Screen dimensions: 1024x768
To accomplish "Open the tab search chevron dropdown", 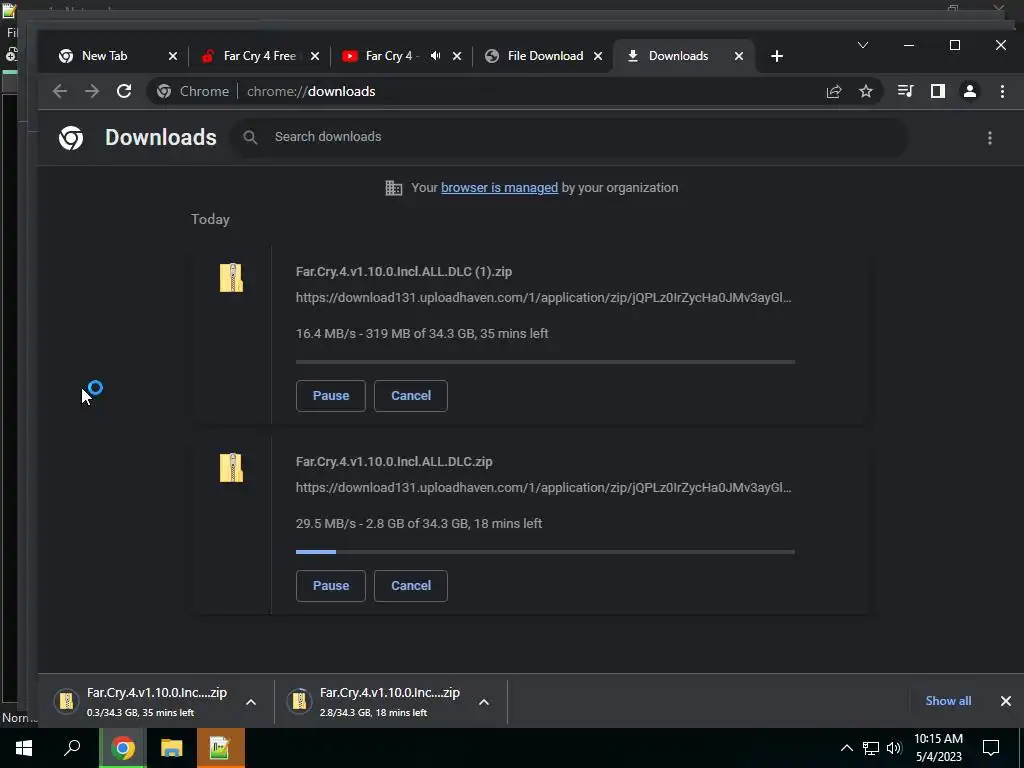I will pyautogui.click(x=863, y=45).
